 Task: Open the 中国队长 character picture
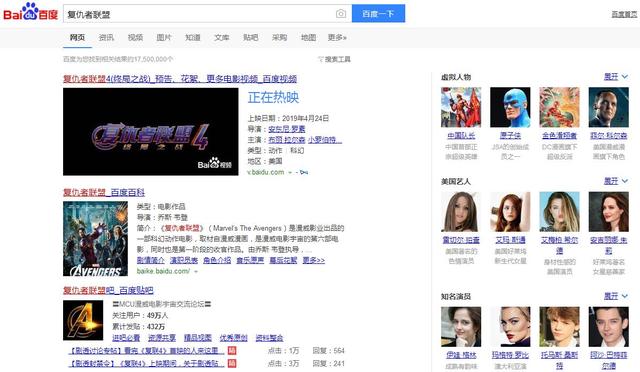461,107
